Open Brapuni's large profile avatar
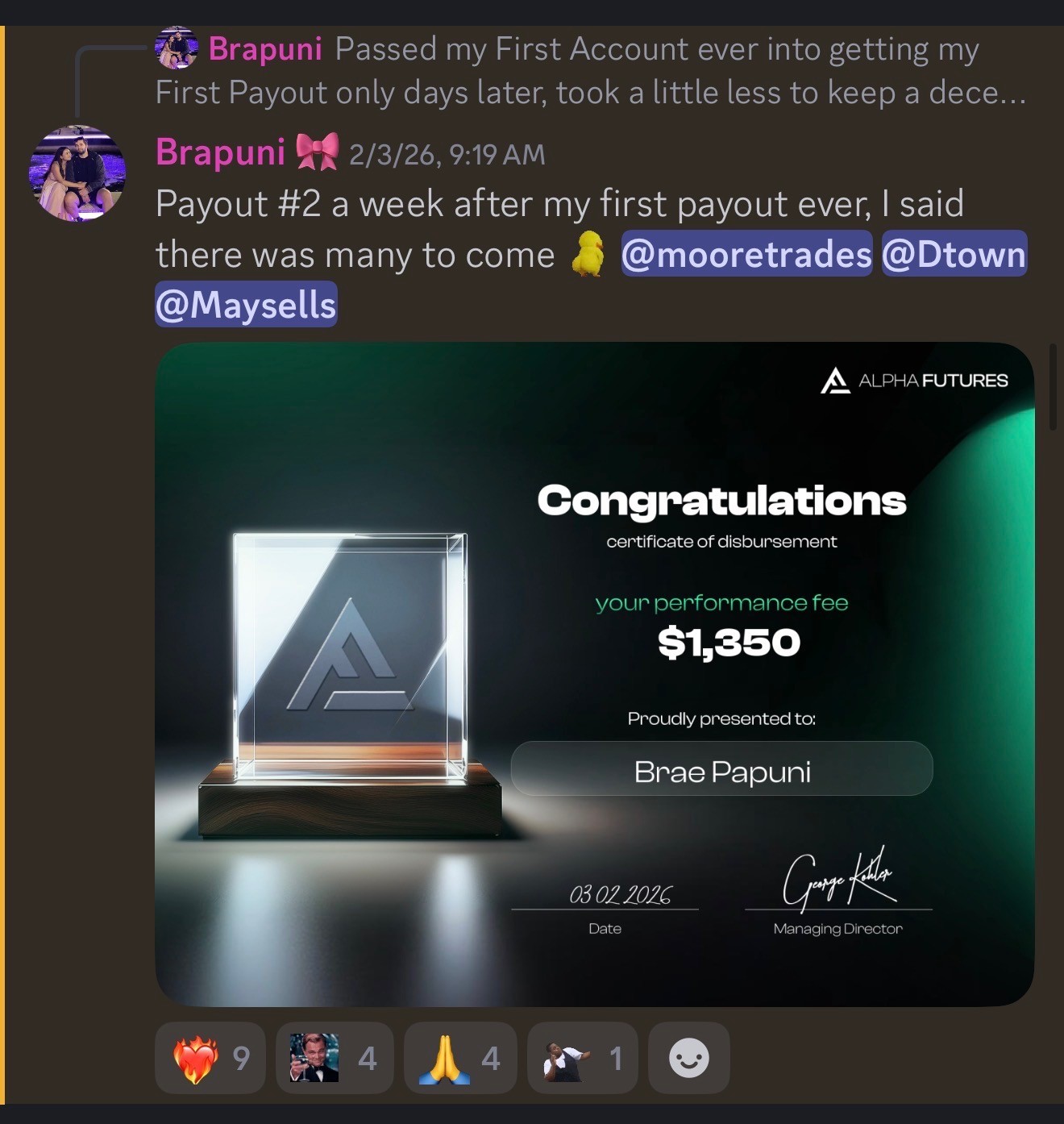 (x=77, y=173)
